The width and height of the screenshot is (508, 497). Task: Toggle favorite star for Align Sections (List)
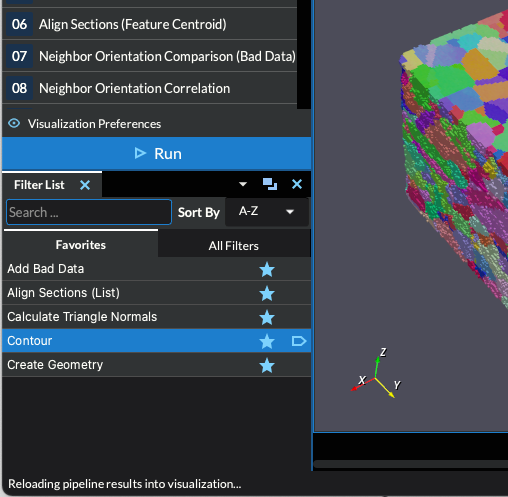tap(267, 293)
